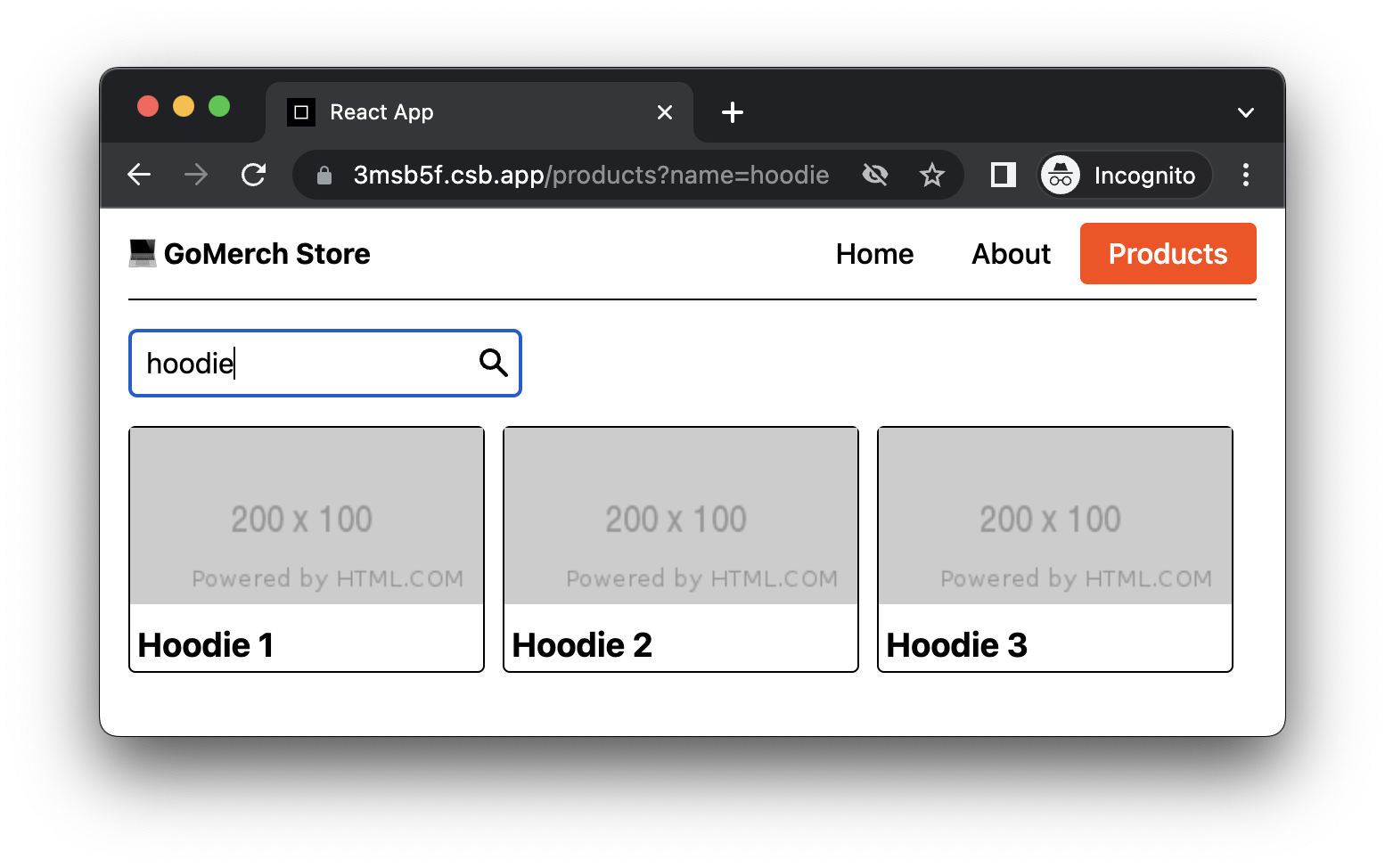Switch to the React App tab

(463, 112)
